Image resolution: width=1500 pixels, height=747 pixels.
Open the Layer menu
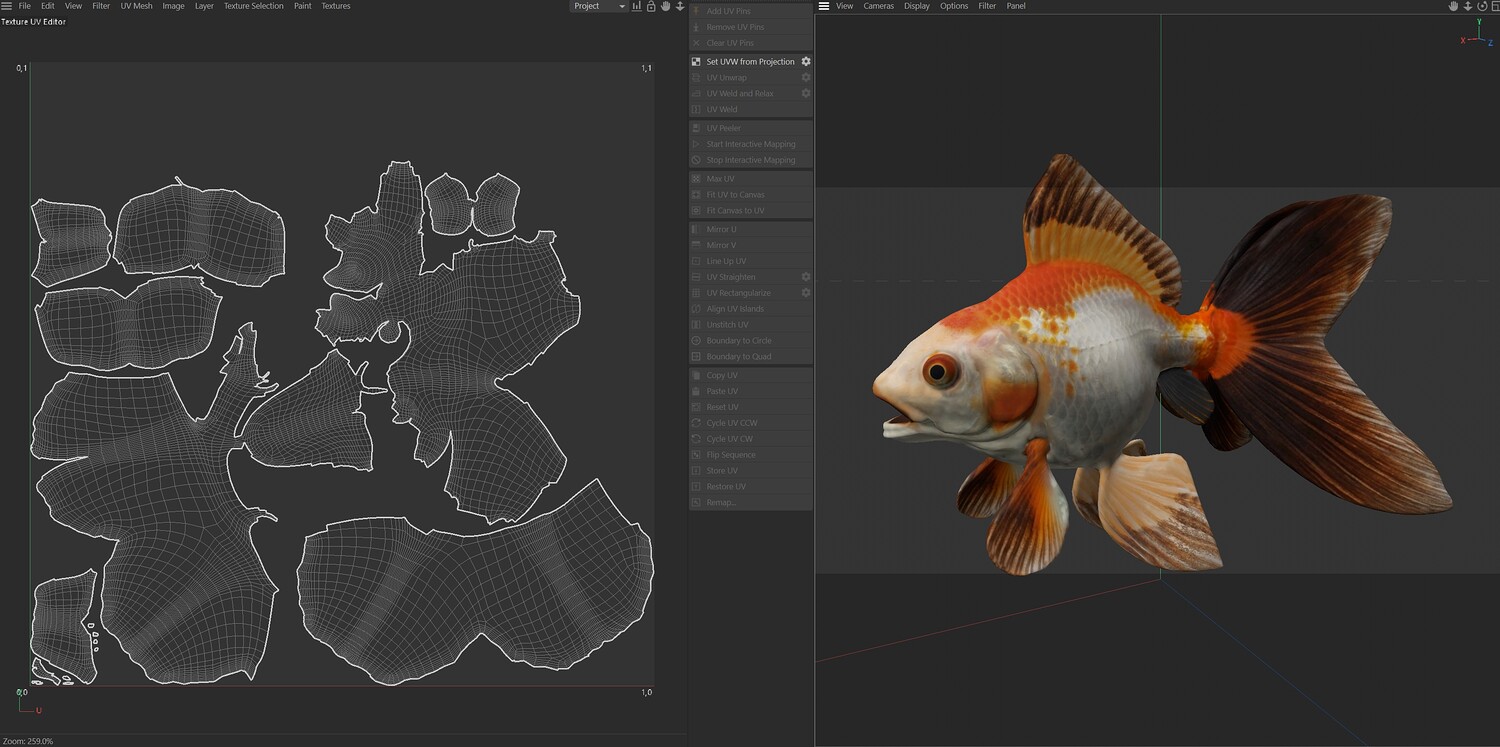(204, 6)
